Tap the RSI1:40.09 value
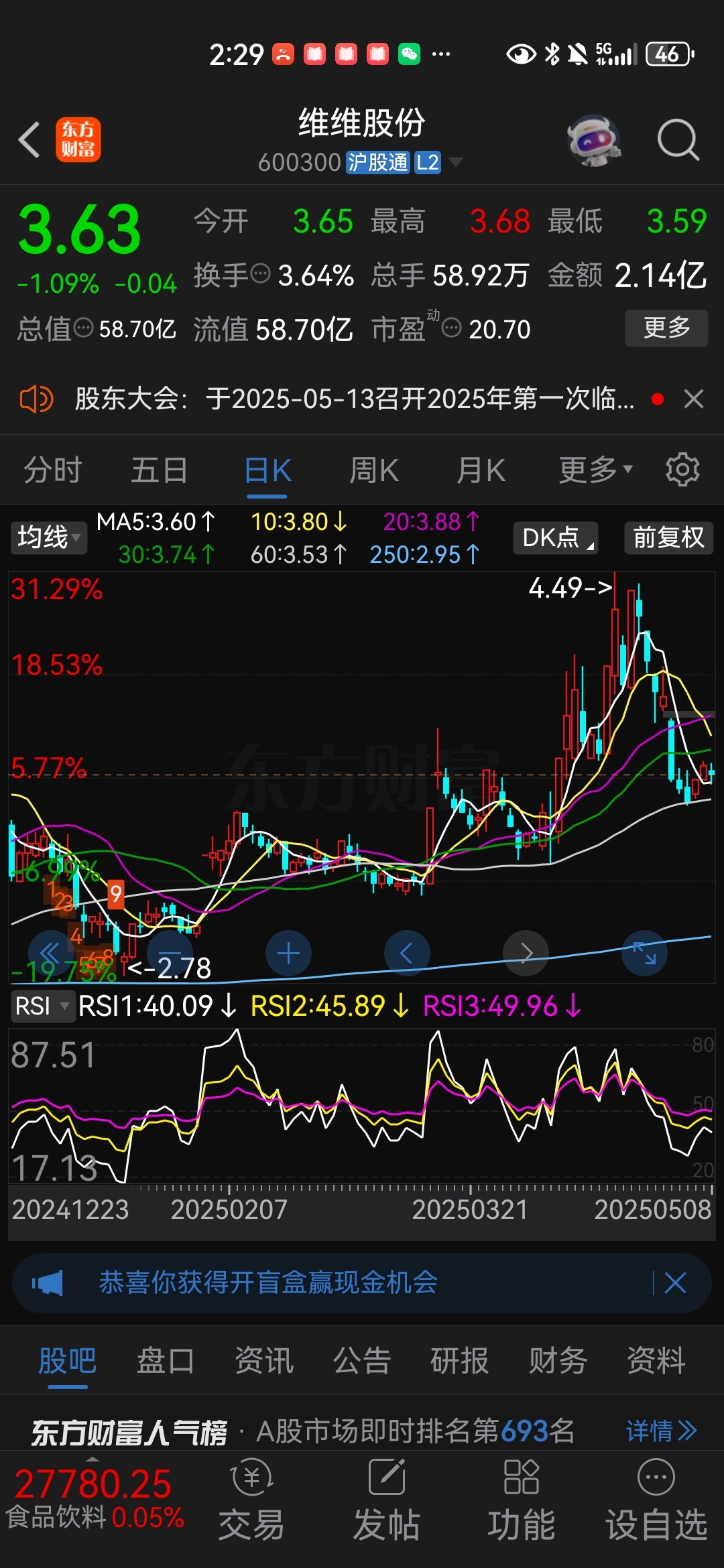This screenshot has height=1568, width=724. (x=158, y=1006)
